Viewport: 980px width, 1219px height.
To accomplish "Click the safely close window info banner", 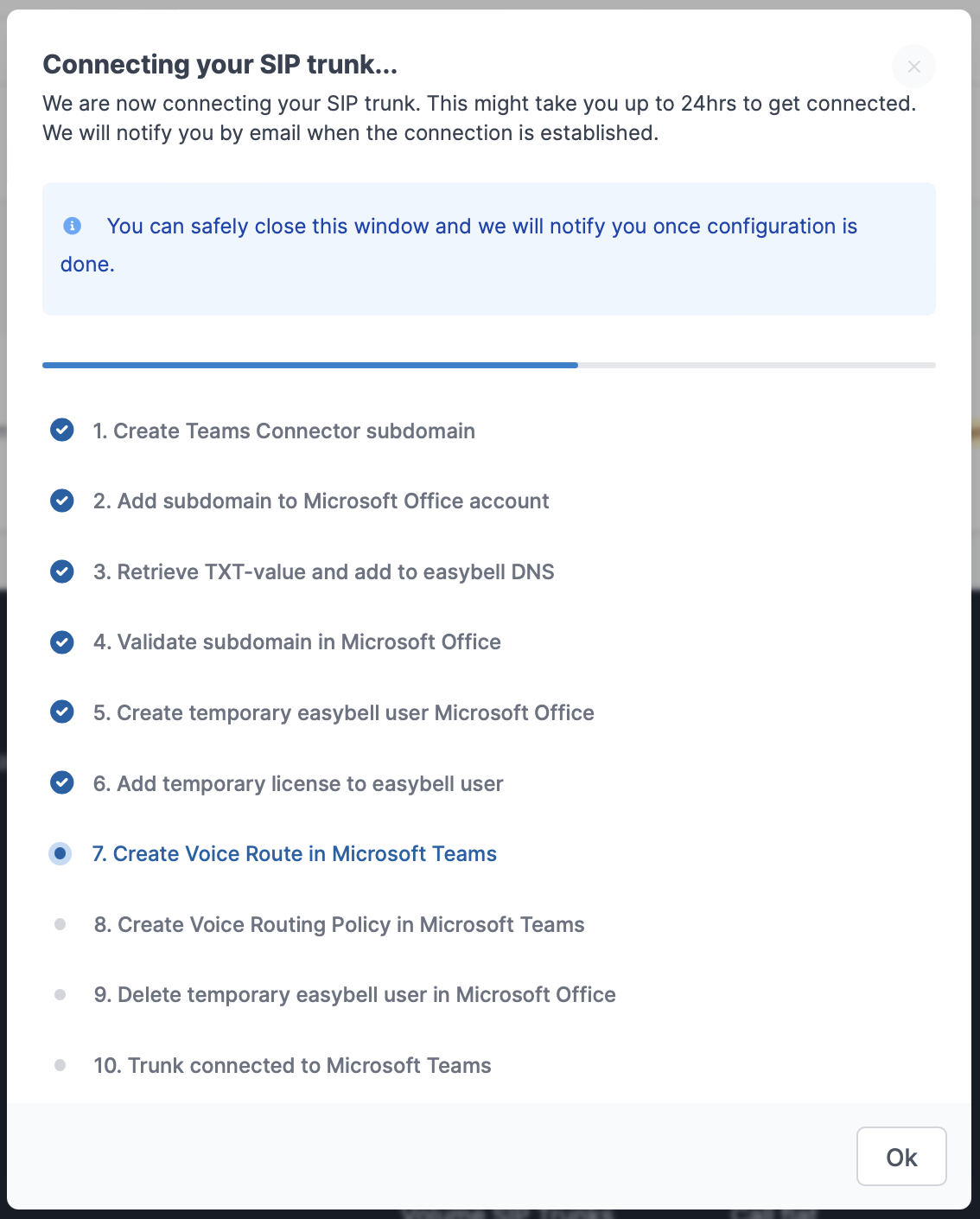I will [488, 248].
